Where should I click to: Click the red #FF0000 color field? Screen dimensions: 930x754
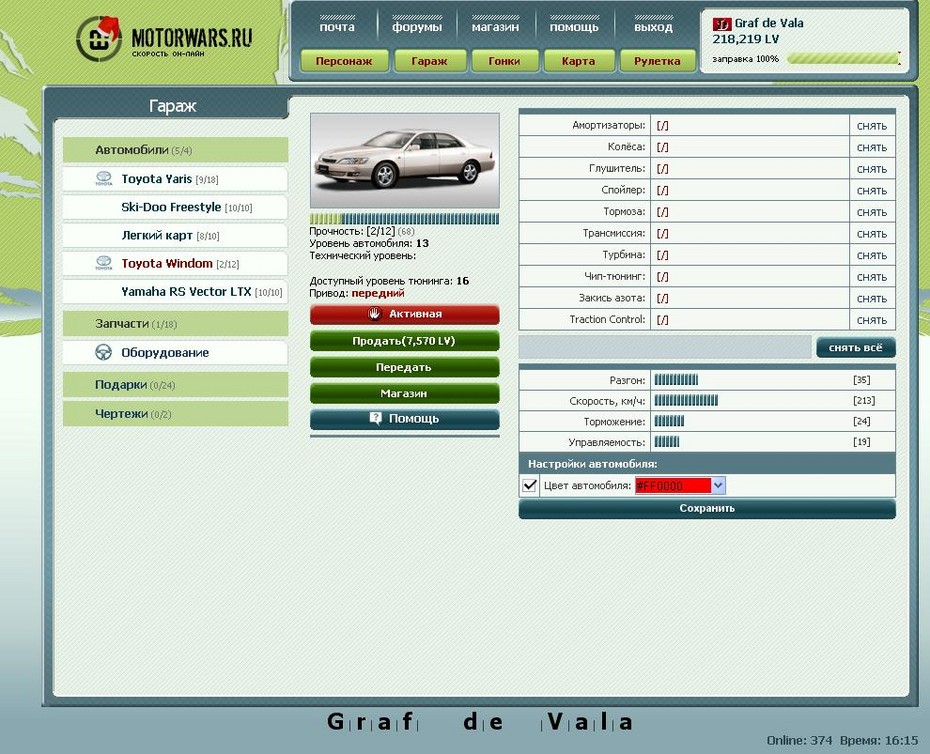tap(673, 485)
